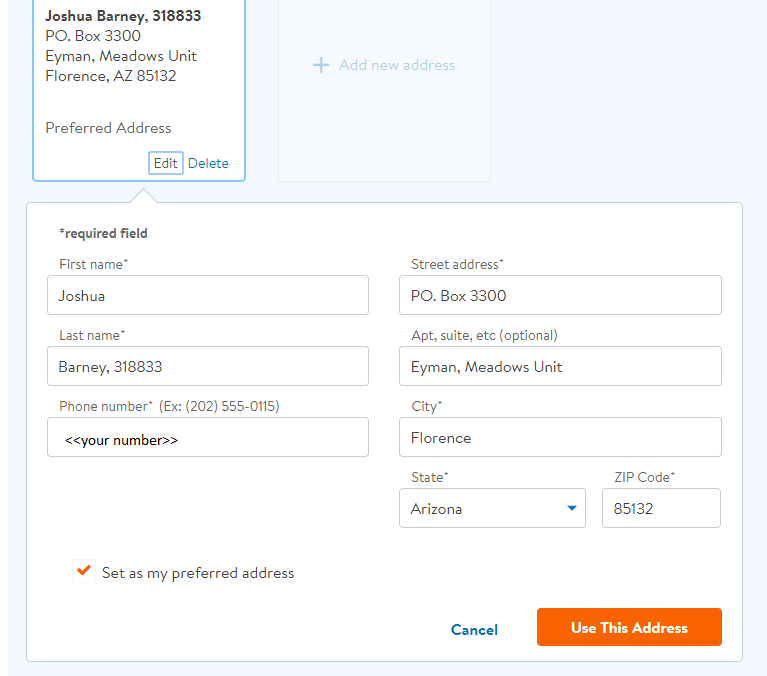Click the Apt, suite, etc field
Viewport: 767px width, 676px height.
tap(560, 366)
